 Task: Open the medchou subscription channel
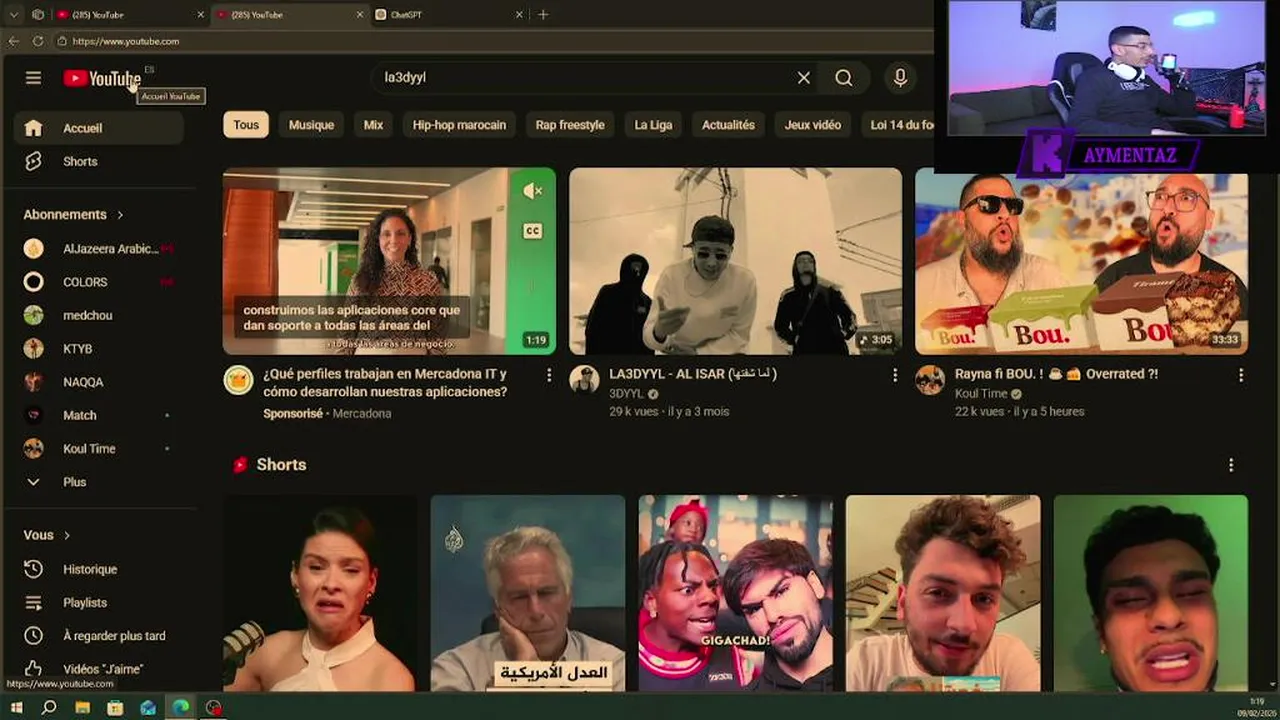click(x=98, y=315)
